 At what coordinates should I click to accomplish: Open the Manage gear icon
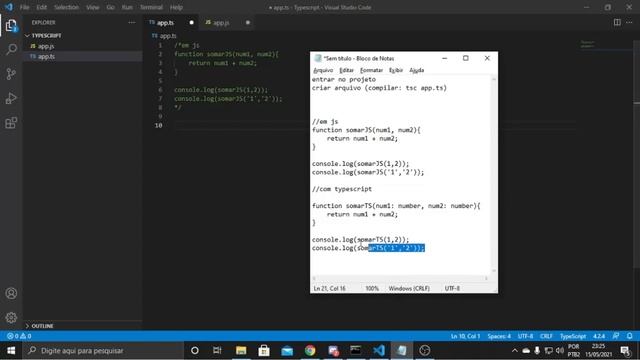11,317
